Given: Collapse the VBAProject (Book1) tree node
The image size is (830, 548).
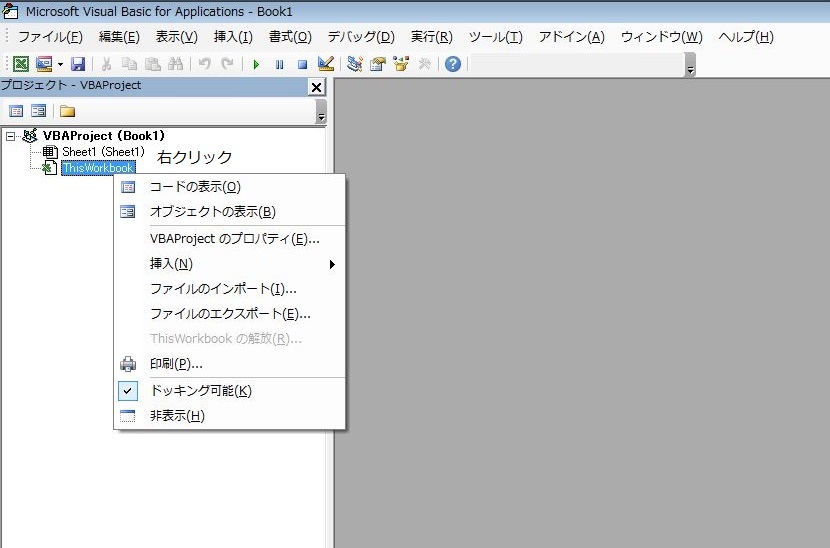Looking at the screenshot, I should [x=10, y=137].
